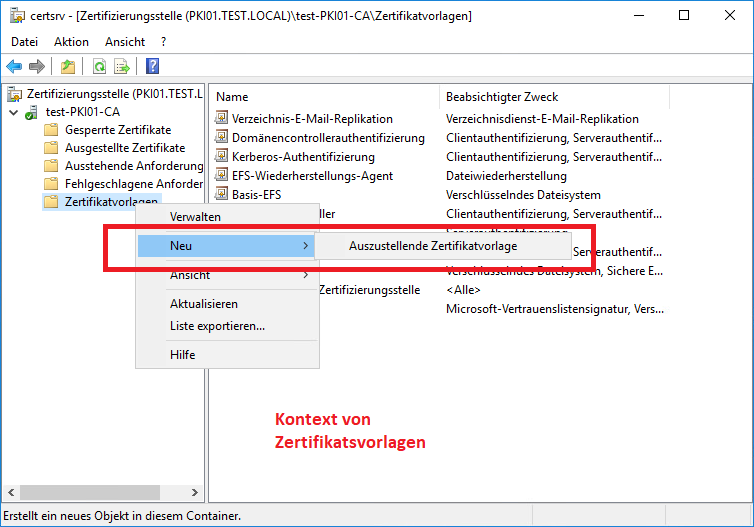Screen dimensions: 754x527
Task: Open Help via blue question mark icon
Action: 153,66
